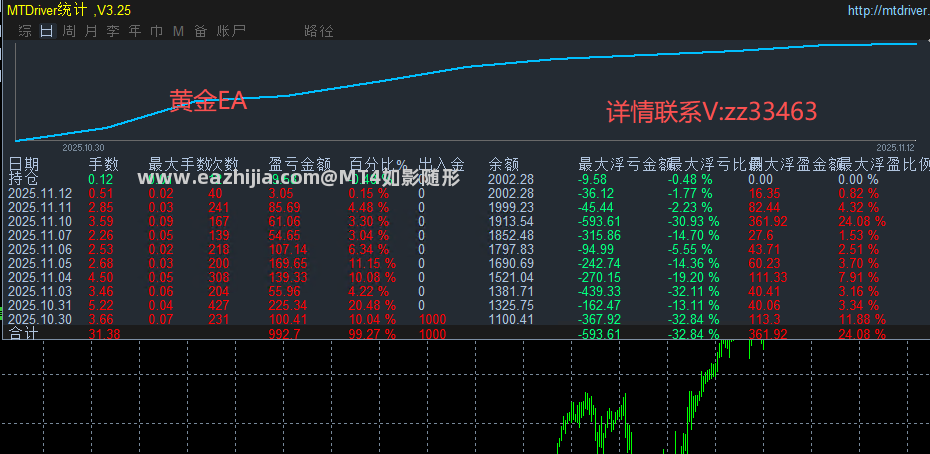Click the 手数 column header
This screenshot has width=930, height=454.
tap(104, 164)
